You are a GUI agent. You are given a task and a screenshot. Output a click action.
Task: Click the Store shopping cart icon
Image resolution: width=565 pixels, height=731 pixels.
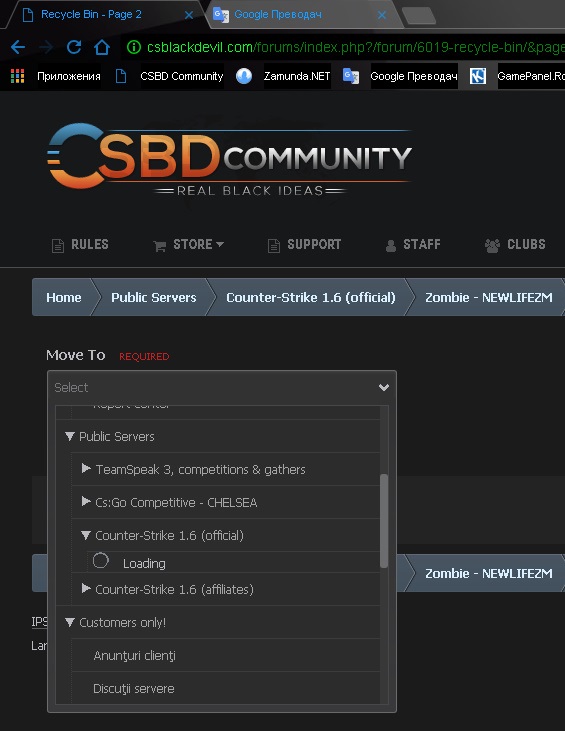[x=159, y=246]
